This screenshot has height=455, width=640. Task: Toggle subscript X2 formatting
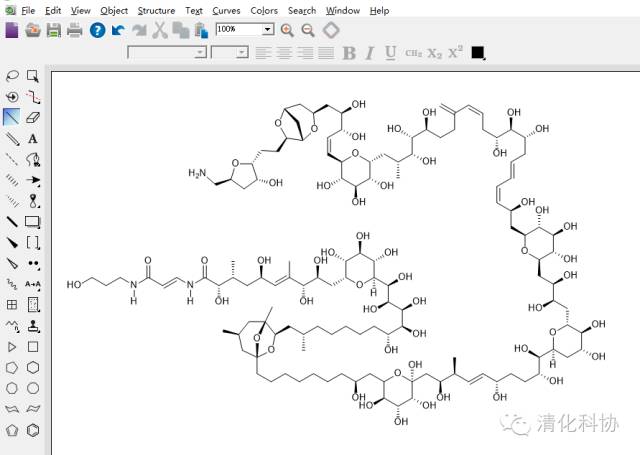pos(435,53)
